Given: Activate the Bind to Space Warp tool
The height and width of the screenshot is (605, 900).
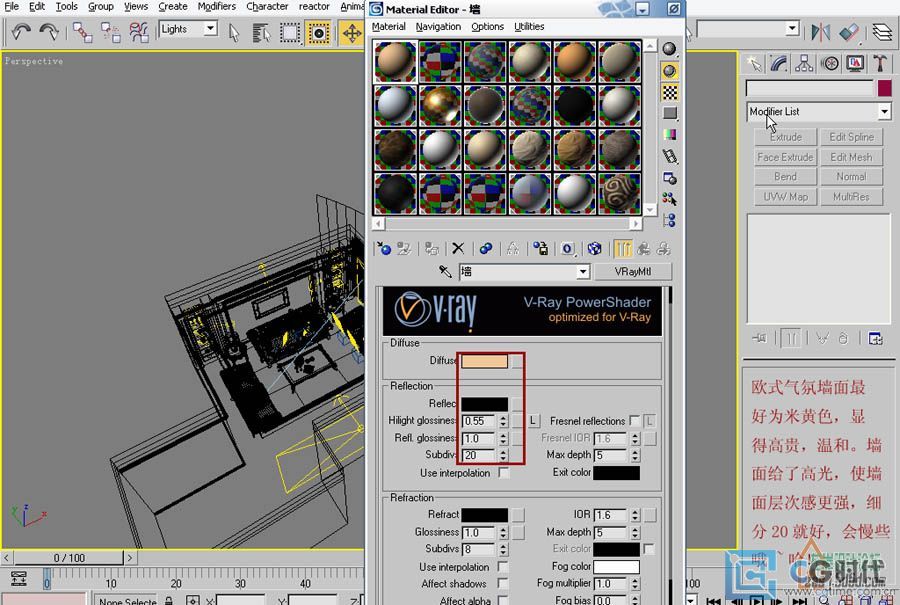Looking at the screenshot, I should tap(139, 32).
